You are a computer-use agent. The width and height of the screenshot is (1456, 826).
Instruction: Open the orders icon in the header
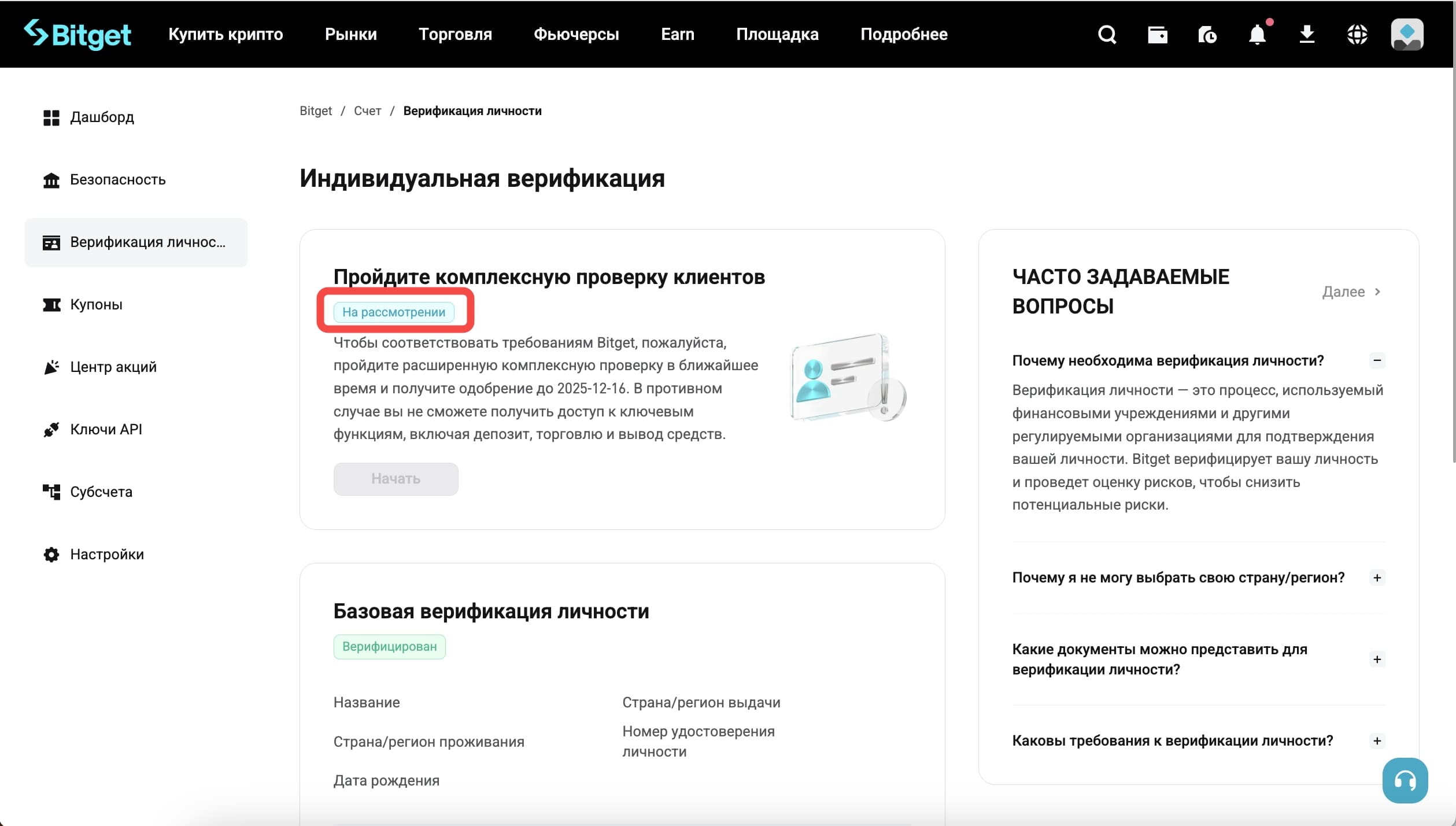pos(1207,34)
